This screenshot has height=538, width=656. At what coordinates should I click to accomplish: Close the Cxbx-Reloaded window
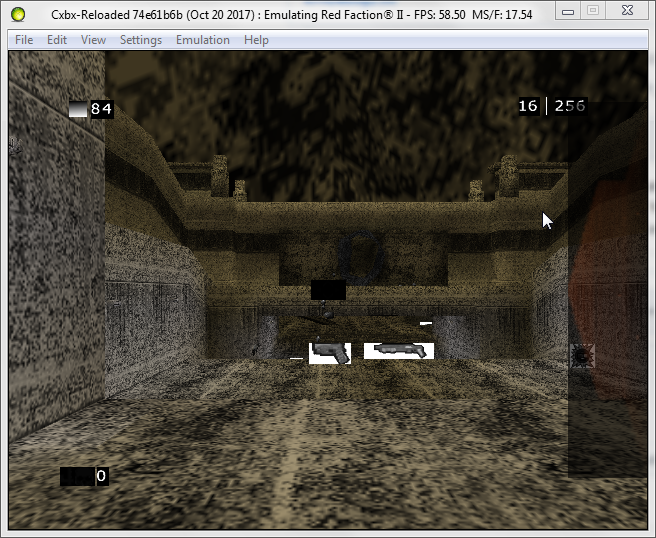[627, 10]
